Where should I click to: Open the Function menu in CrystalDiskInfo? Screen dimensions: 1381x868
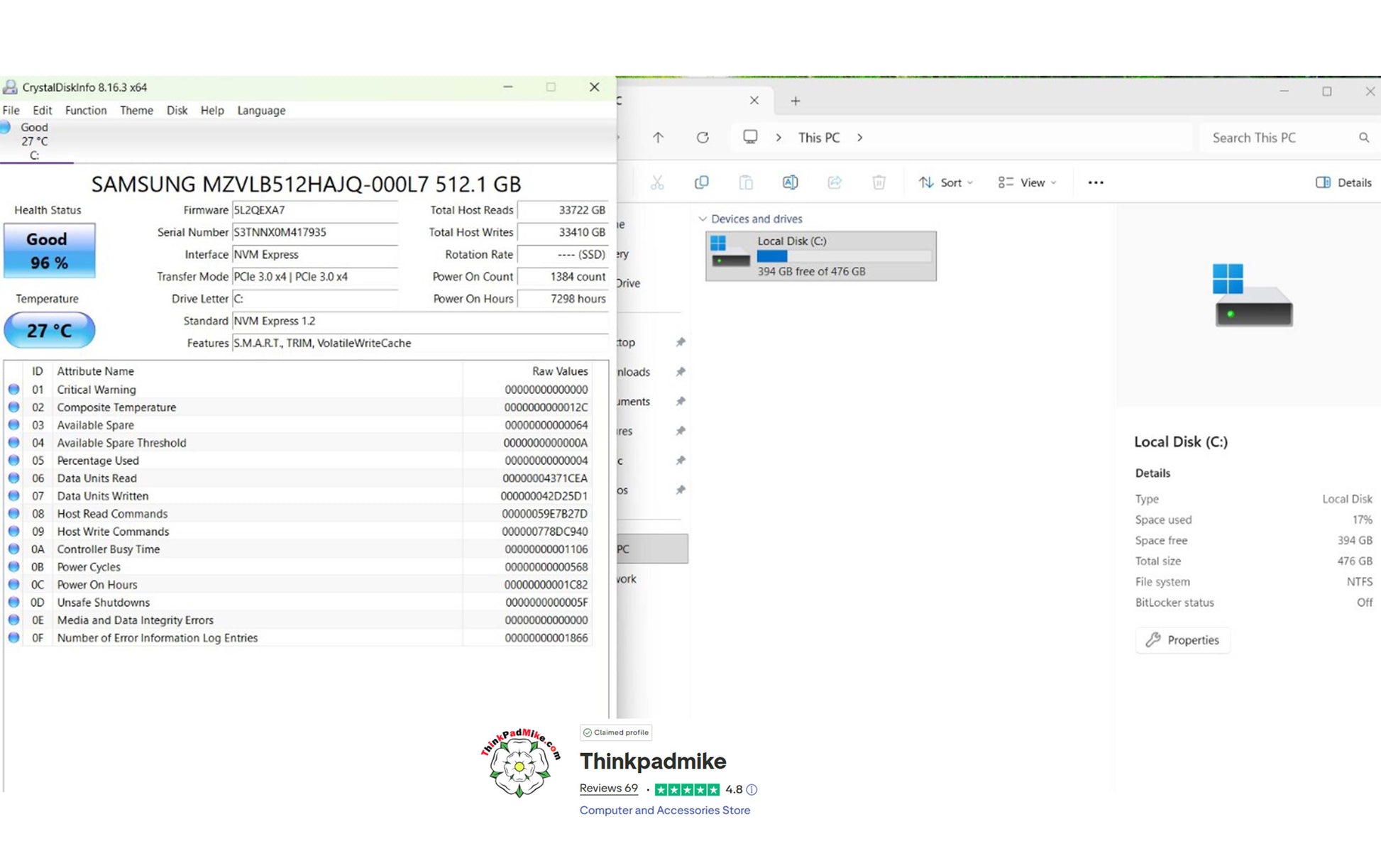click(x=85, y=110)
